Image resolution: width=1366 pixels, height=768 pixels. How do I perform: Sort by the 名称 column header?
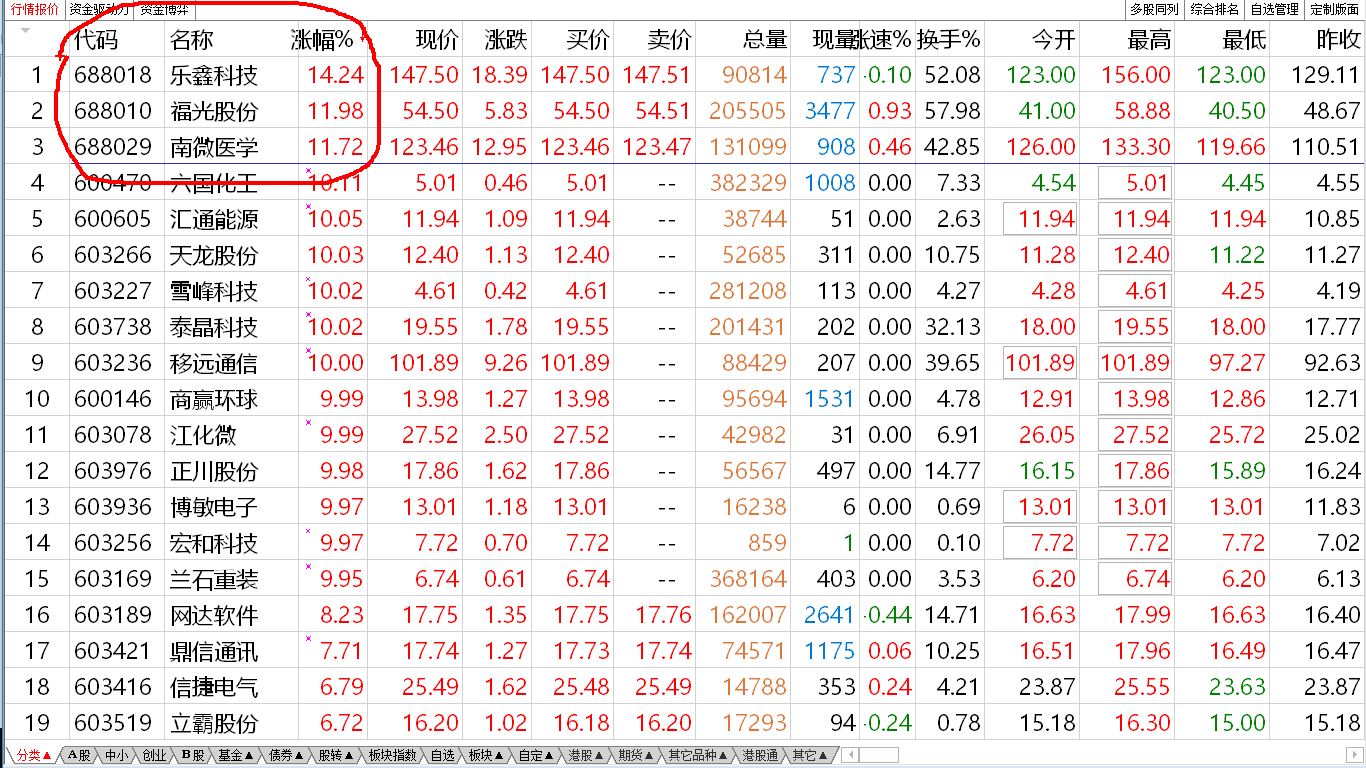192,40
